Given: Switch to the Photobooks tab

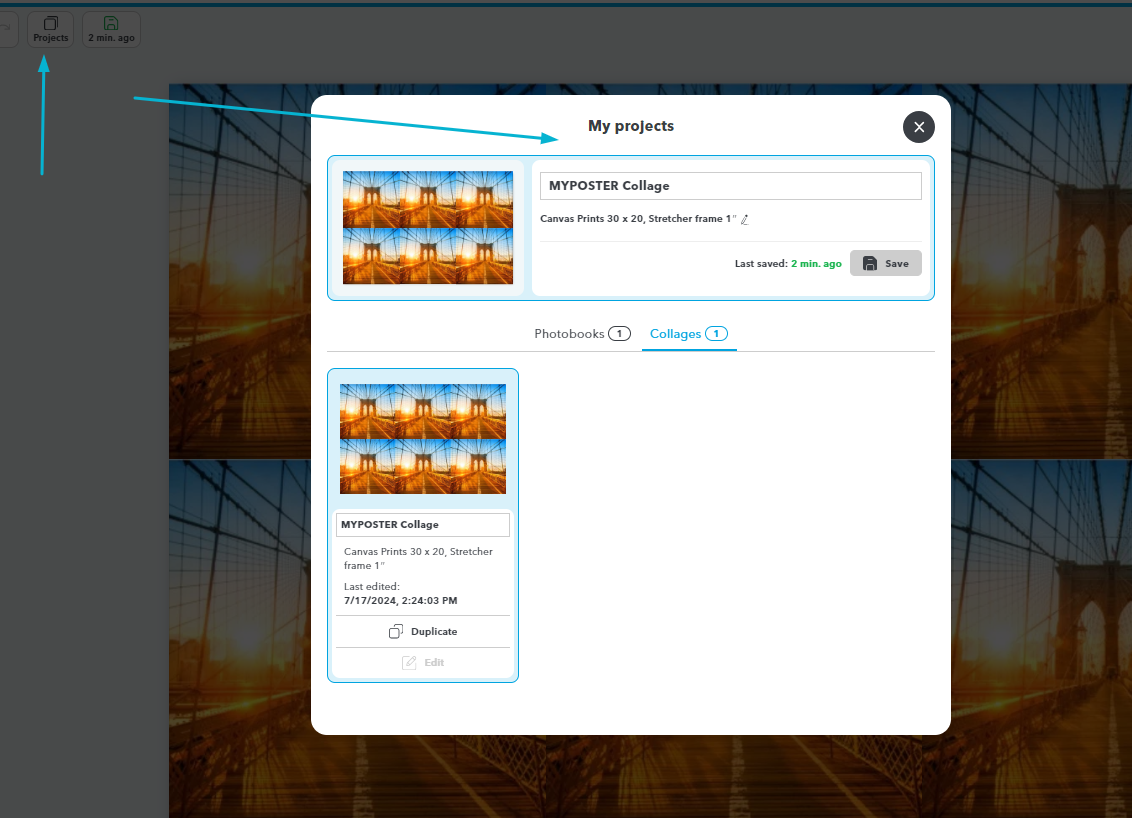Looking at the screenshot, I should tap(582, 334).
